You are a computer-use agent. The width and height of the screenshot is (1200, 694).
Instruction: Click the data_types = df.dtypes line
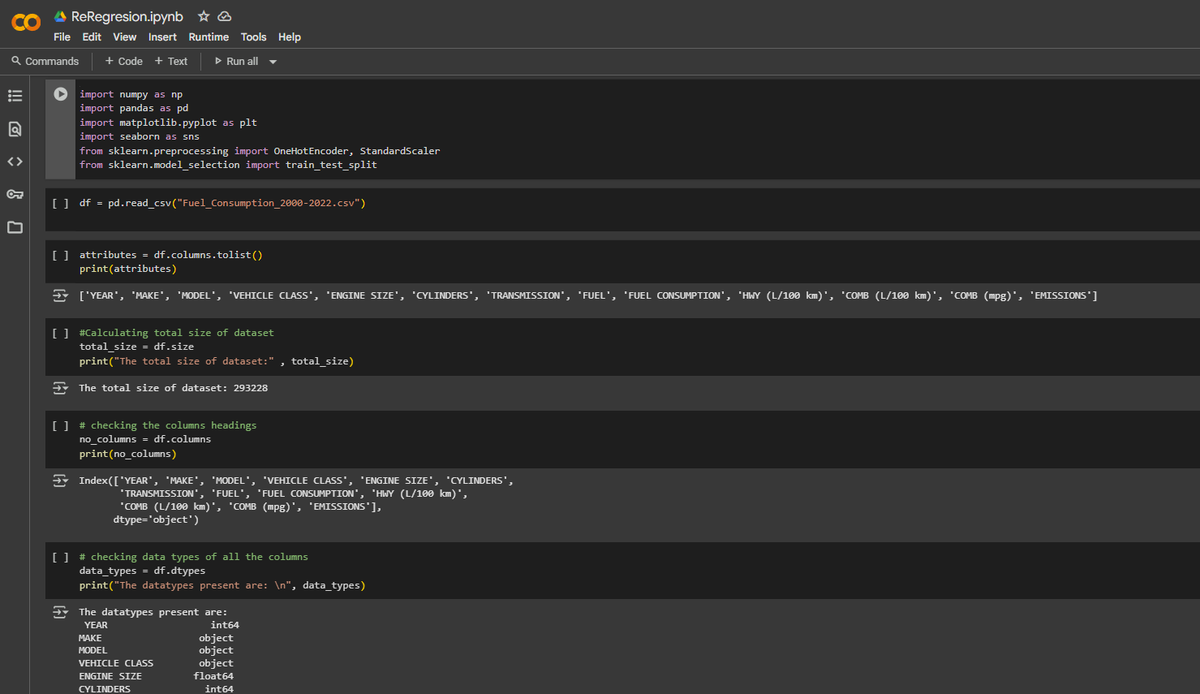[142, 570]
